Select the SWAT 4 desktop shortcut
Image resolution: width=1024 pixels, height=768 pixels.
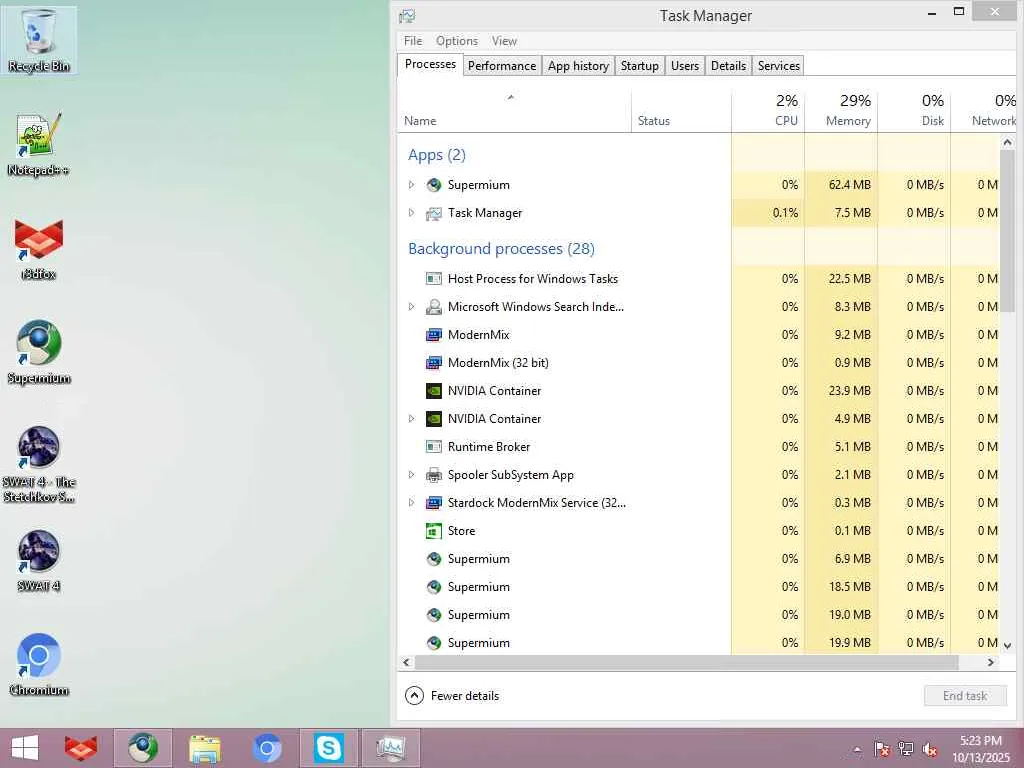[x=39, y=561]
